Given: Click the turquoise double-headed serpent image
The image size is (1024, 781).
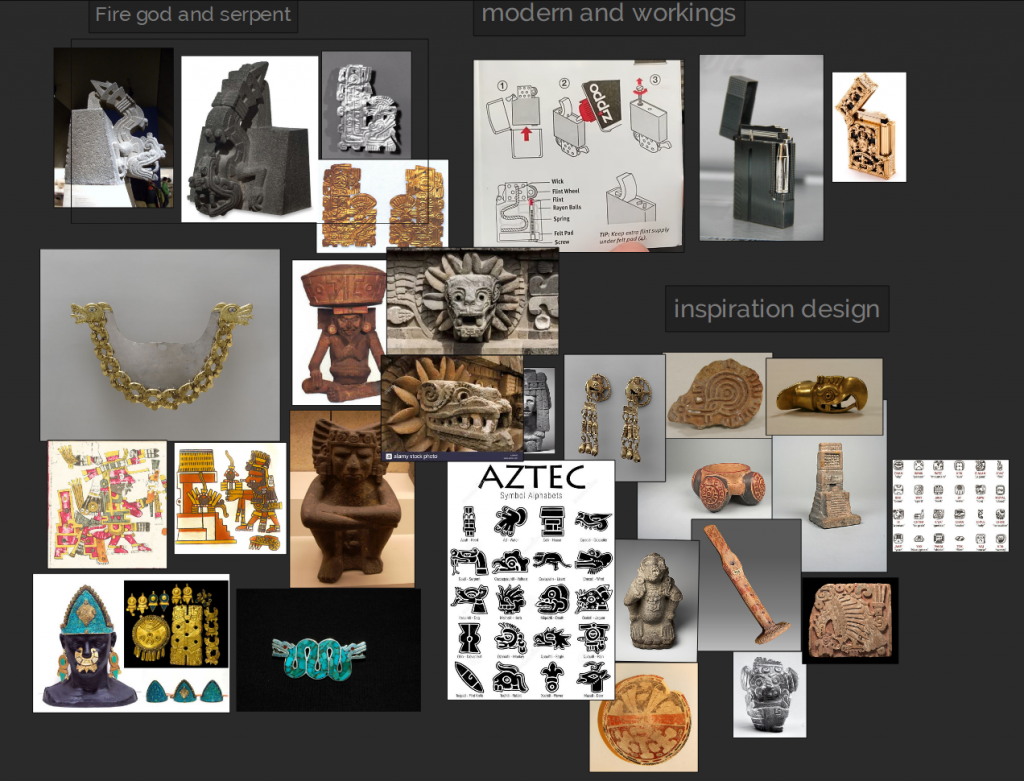Looking at the screenshot, I should (x=328, y=650).
